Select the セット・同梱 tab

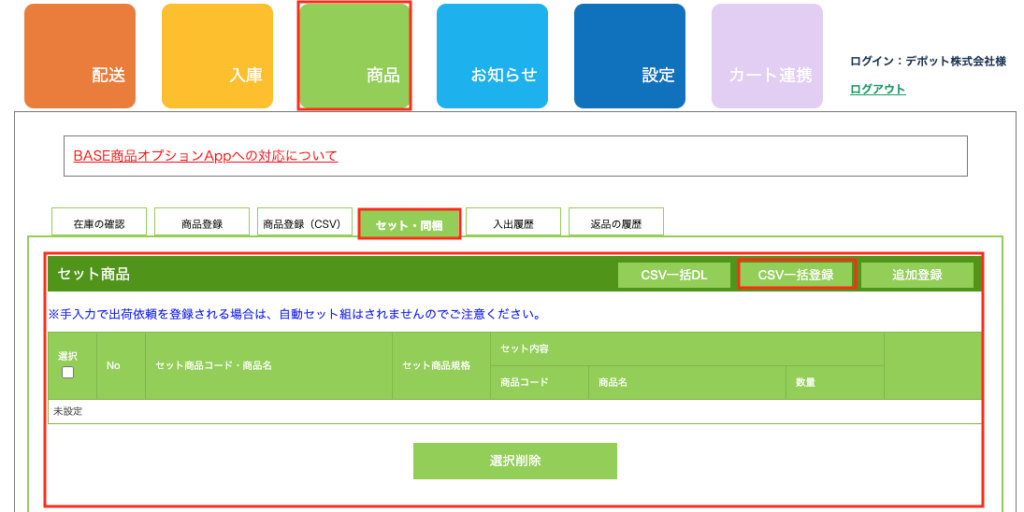point(409,224)
